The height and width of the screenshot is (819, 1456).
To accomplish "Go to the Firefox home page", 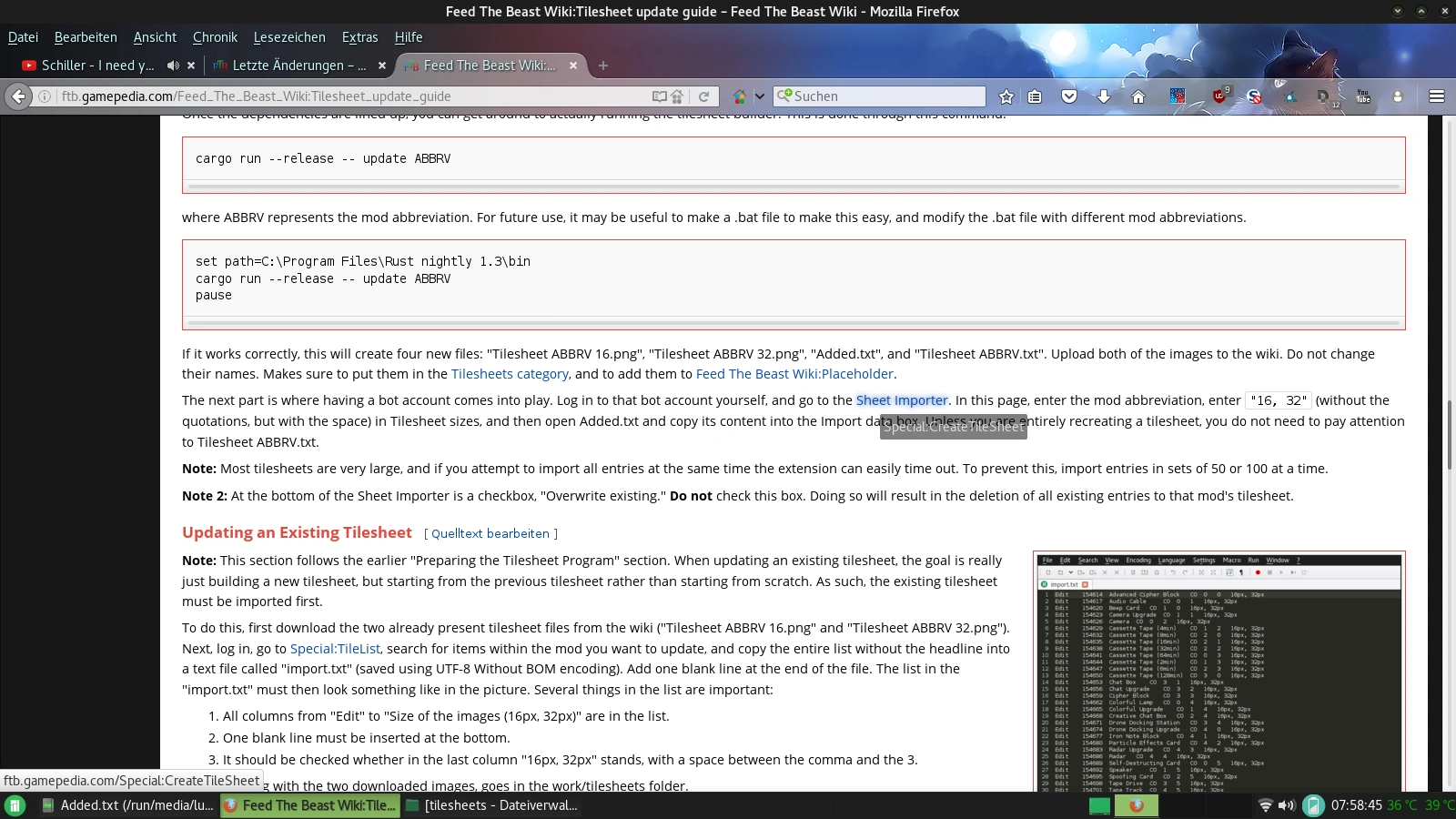I will click(x=1138, y=96).
